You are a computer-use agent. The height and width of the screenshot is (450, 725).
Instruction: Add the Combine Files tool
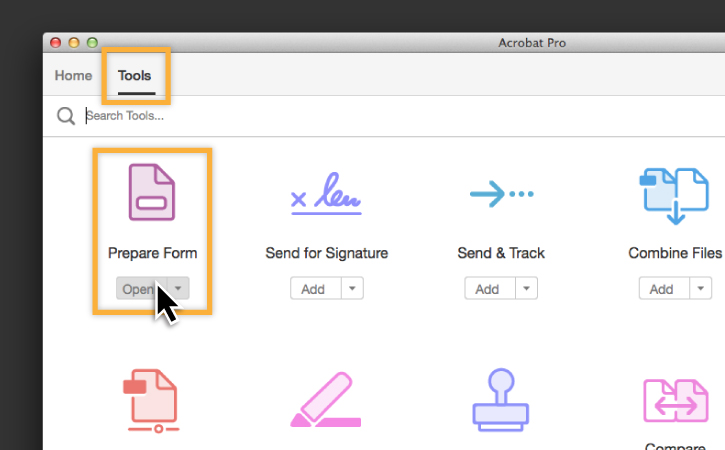point(664,289)
